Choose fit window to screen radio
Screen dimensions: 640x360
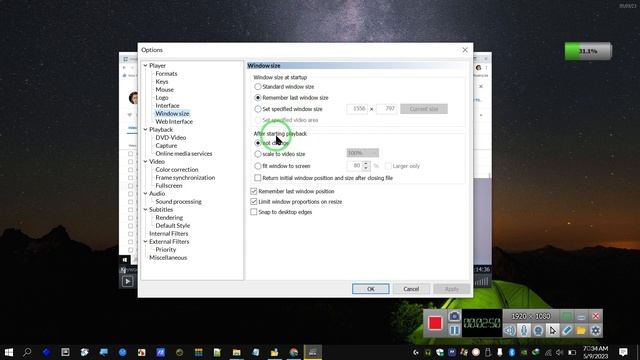click(258, 166)
